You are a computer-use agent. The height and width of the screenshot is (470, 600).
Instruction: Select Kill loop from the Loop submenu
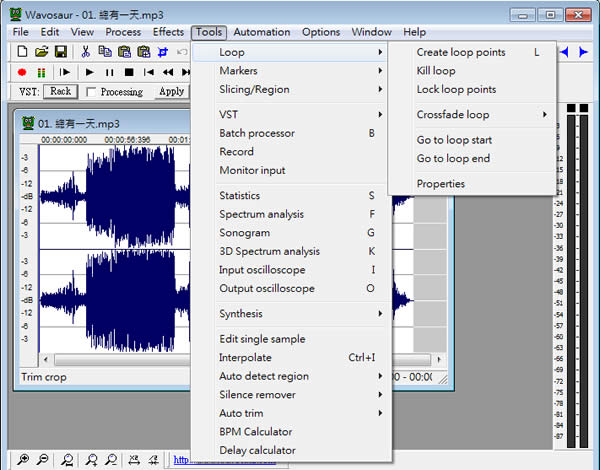coord(472,71)
